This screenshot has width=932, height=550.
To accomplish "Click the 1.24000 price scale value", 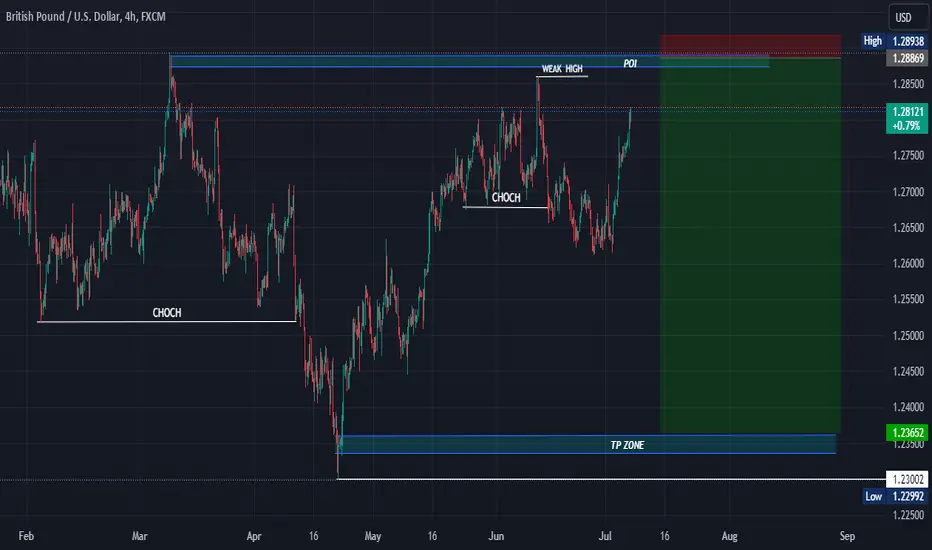I will (908, 407).
